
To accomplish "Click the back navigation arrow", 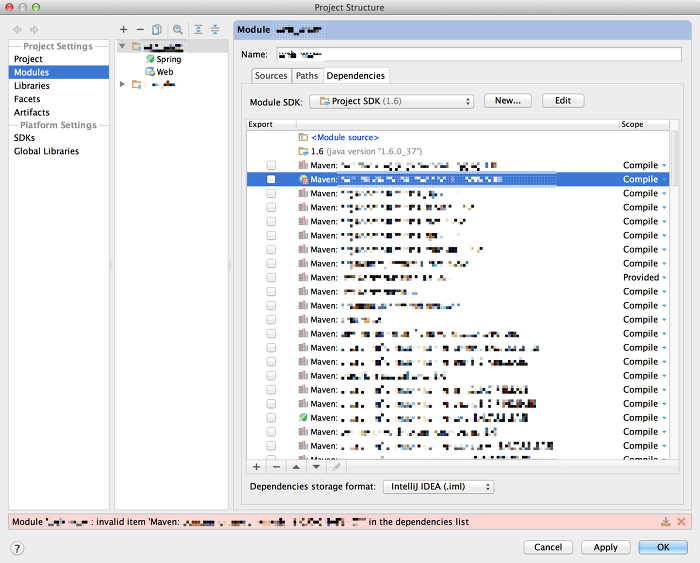I will [17, 30].
